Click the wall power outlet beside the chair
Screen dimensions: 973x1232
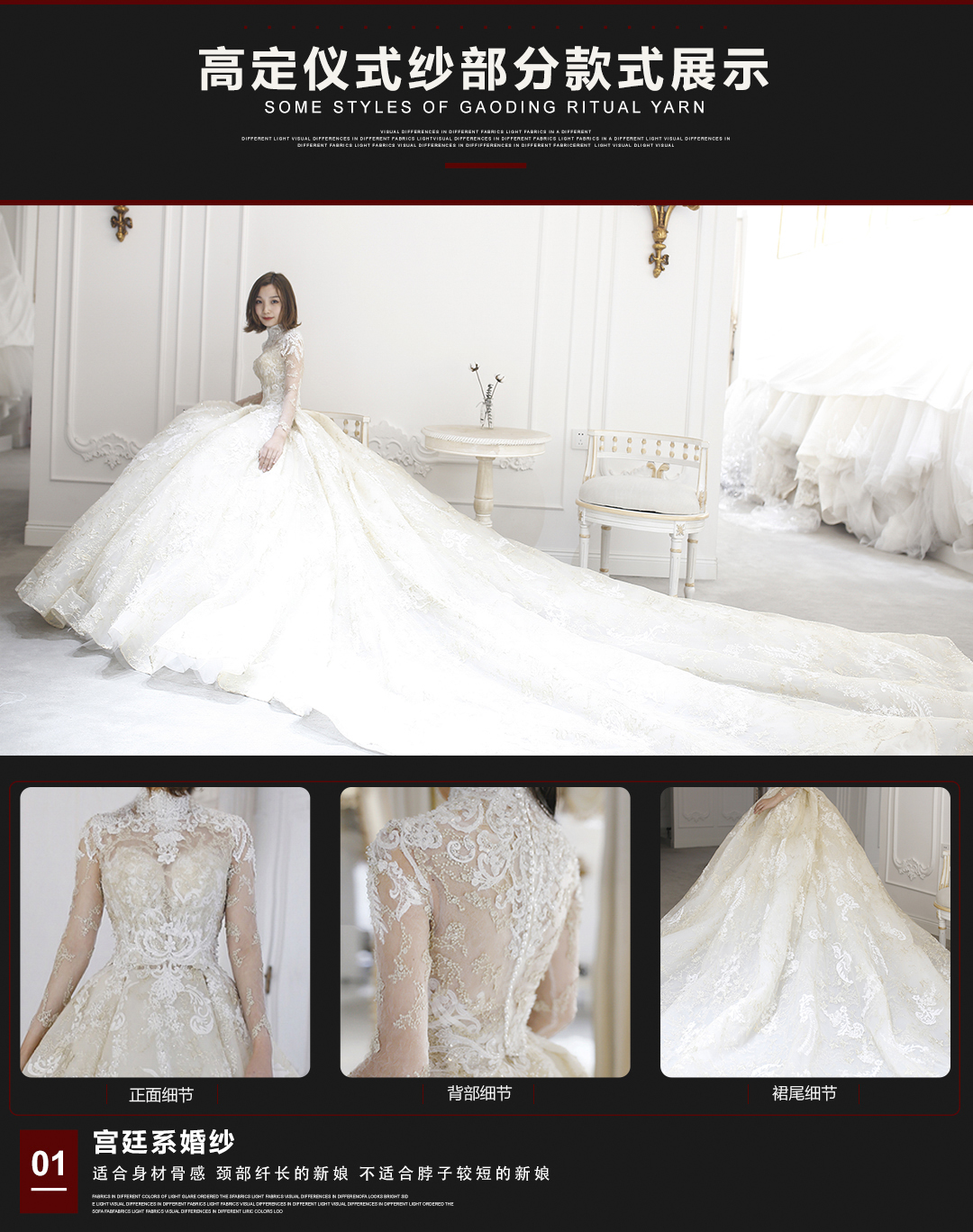coord(580,439)
